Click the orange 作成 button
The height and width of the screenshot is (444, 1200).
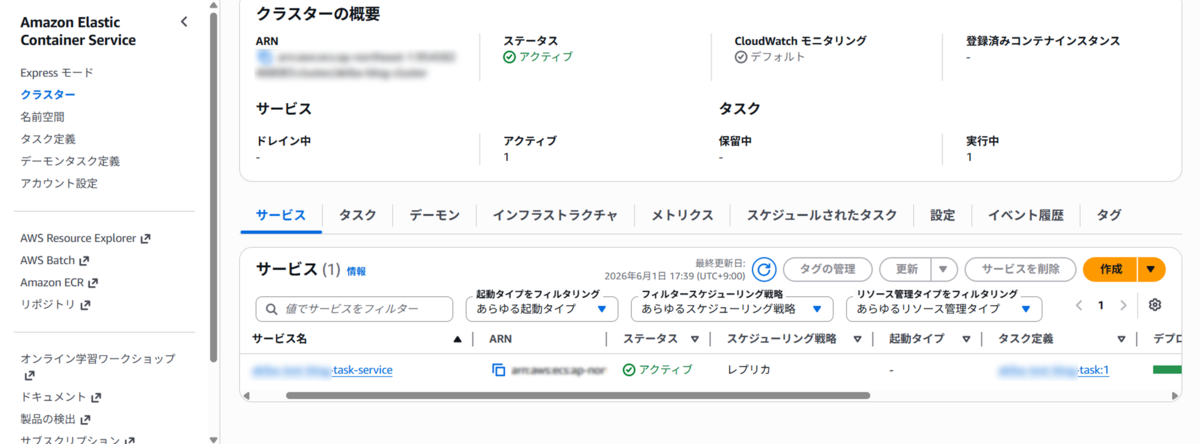[1110, 269]
